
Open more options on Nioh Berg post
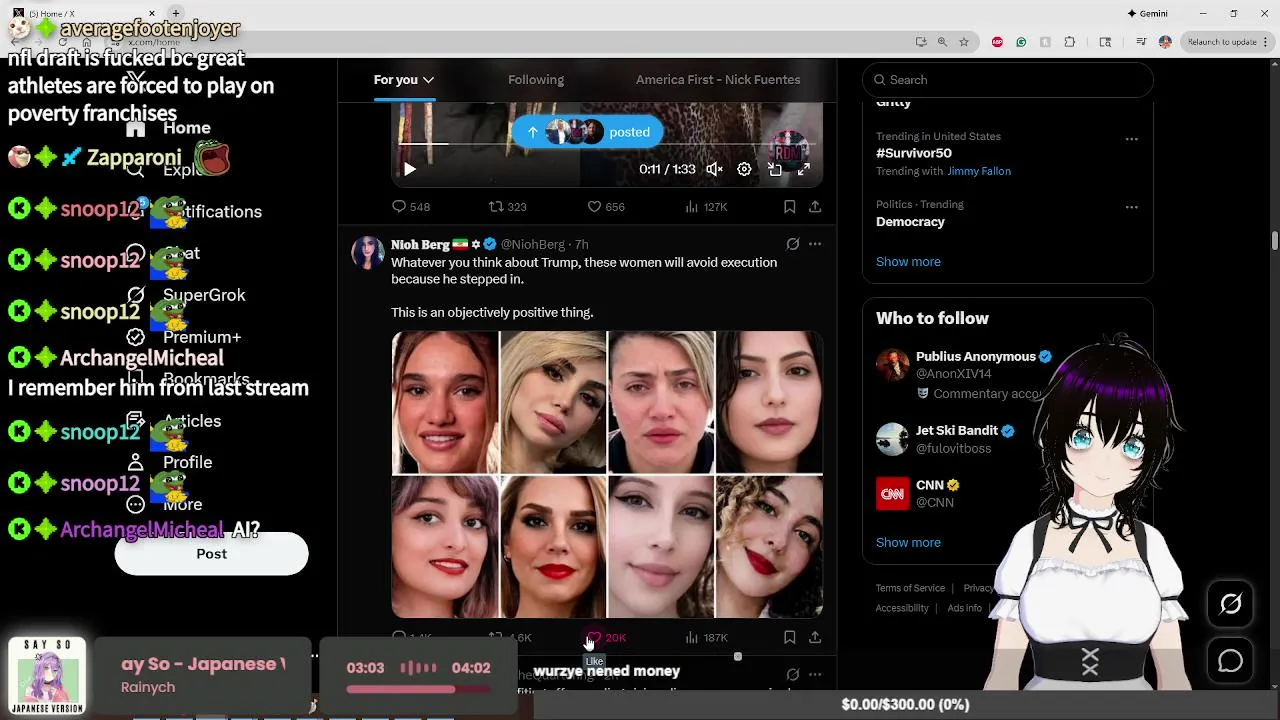click(815, 244)
